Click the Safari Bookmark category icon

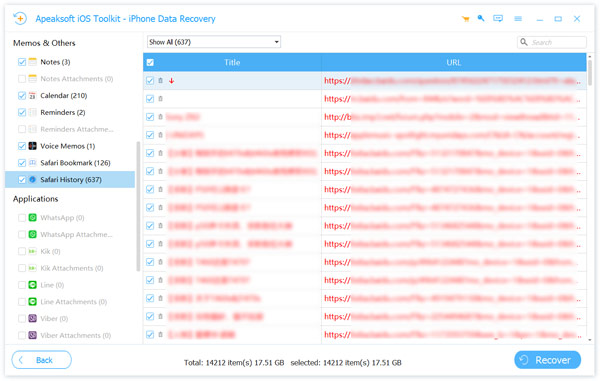click(x=33, y=163)
